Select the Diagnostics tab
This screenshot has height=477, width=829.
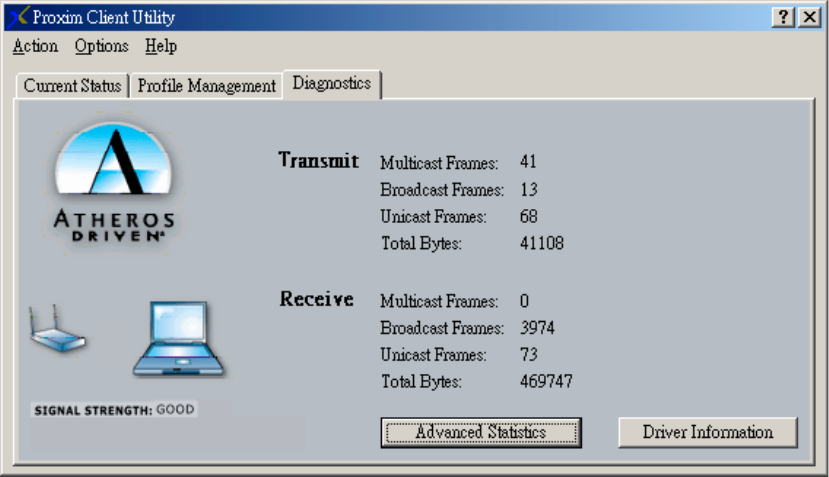331,84
